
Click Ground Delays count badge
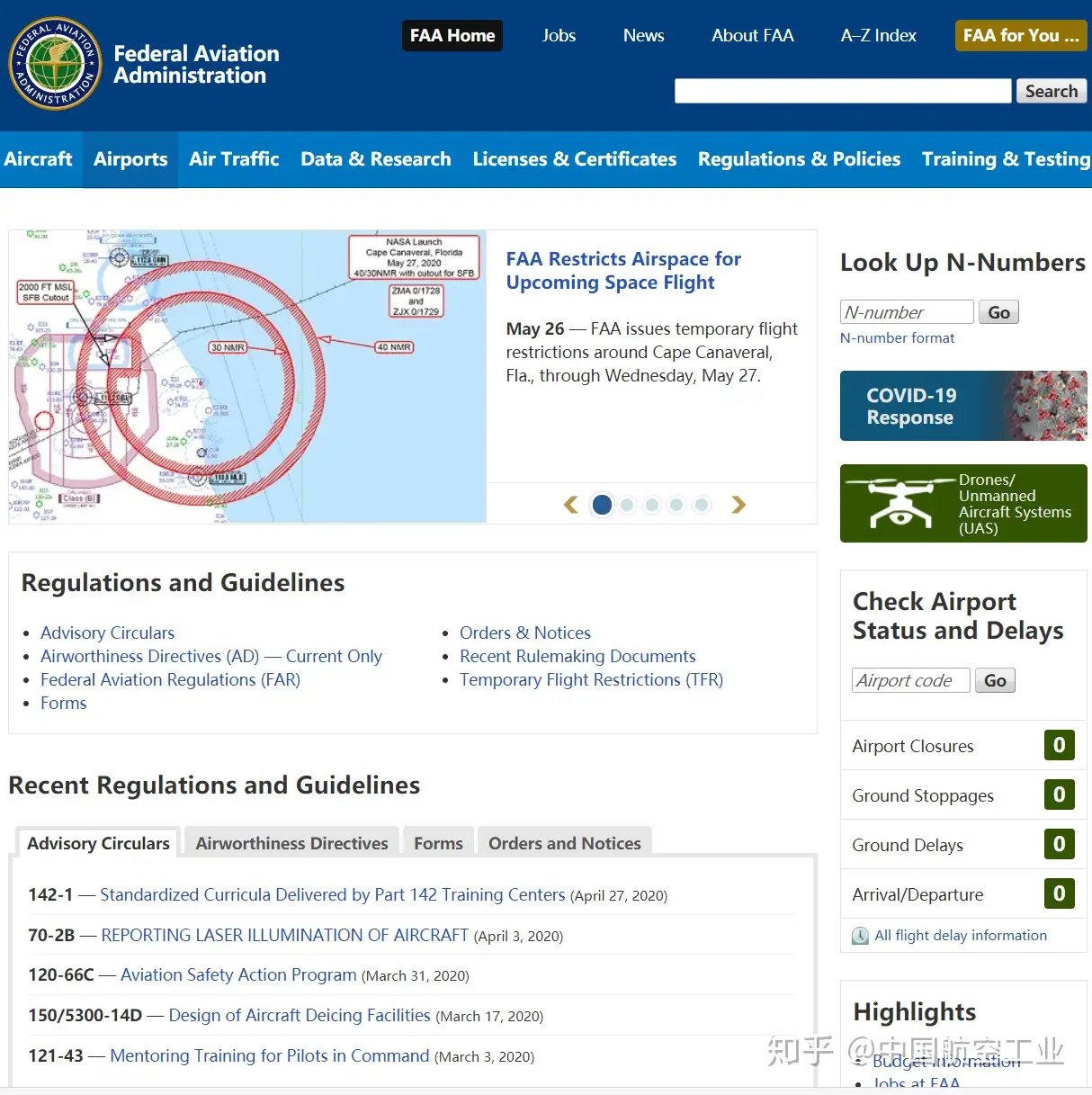[1060, 844]
